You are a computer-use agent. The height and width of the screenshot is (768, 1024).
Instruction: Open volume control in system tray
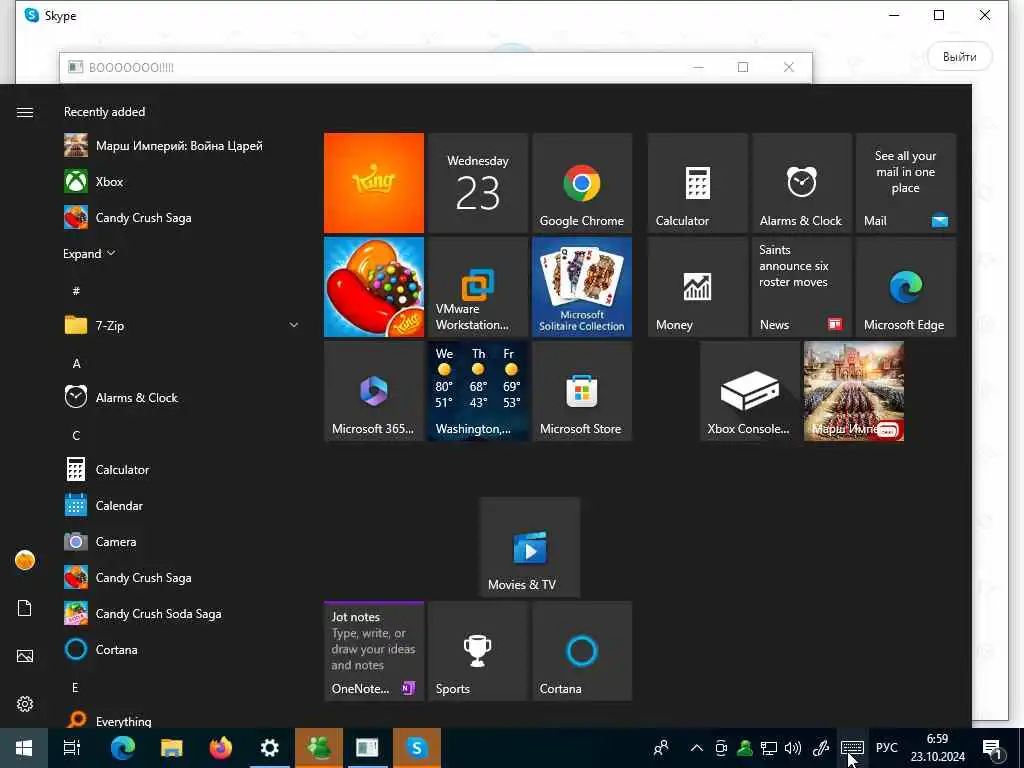[x=793, y=748]
